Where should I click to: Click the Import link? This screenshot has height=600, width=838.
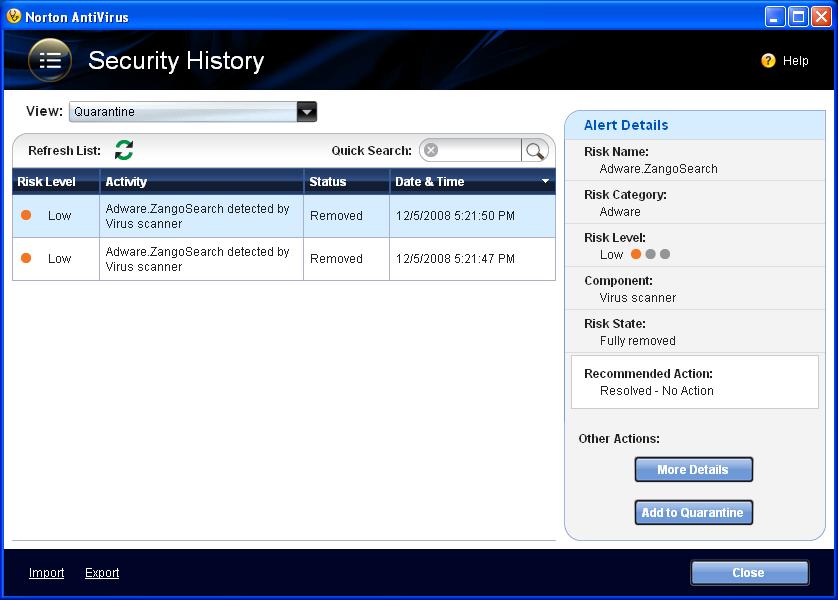pyautogui.click(x=46, y=573)
